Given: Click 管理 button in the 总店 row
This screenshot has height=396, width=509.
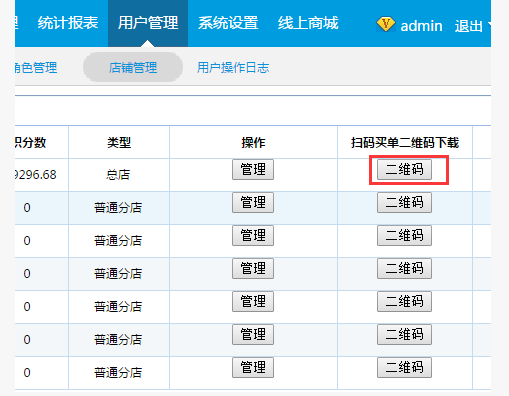Looking at the screenshot, I should [253, 169].
